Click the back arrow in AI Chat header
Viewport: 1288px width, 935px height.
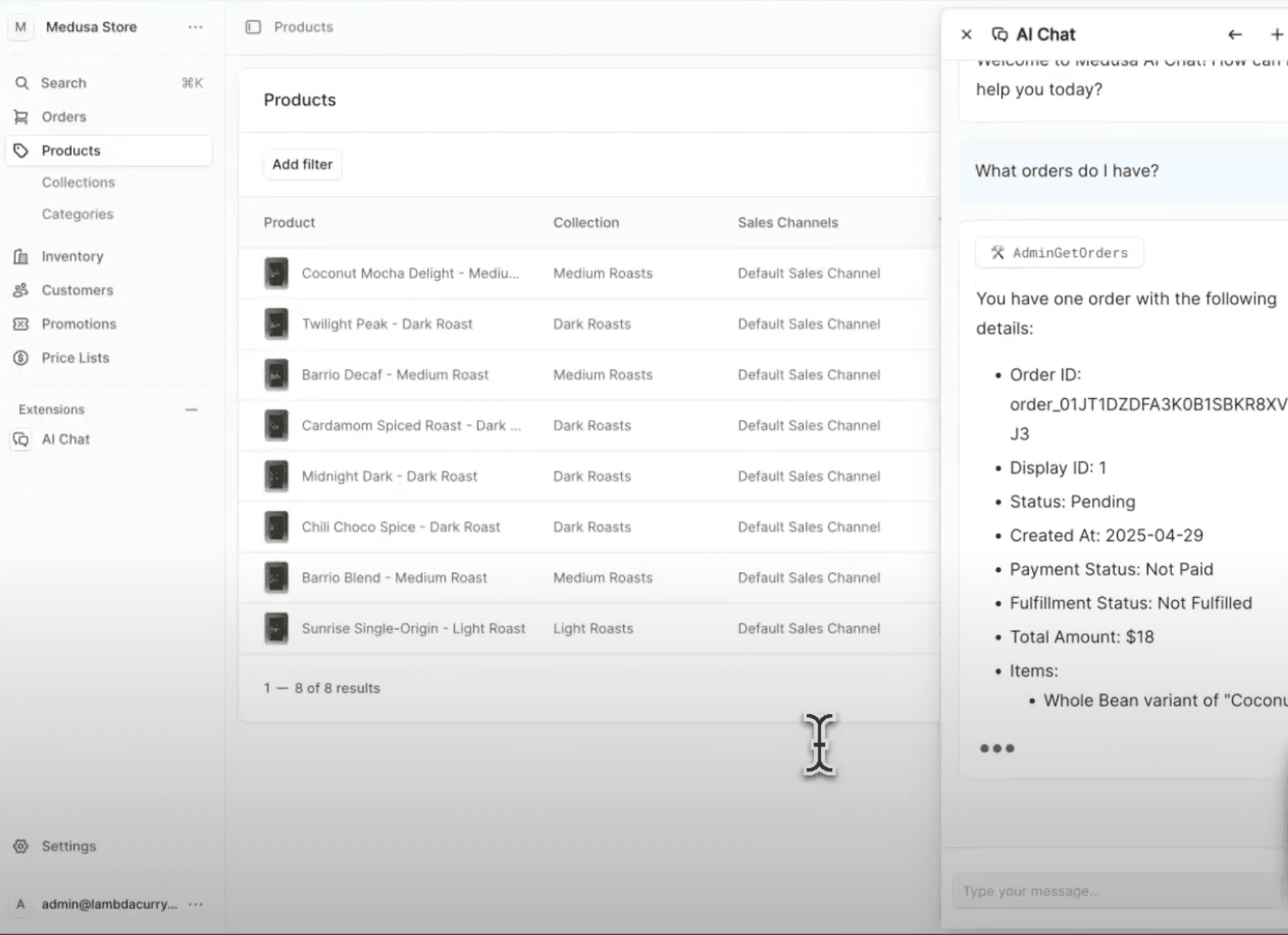tap(1235, 35)
